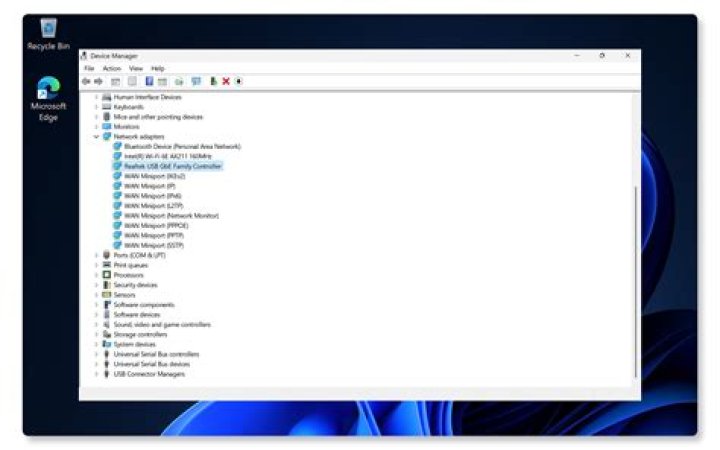Select Realtek USB GbE Family Controller
Viewport: 720px width, 450px height.
173,166
